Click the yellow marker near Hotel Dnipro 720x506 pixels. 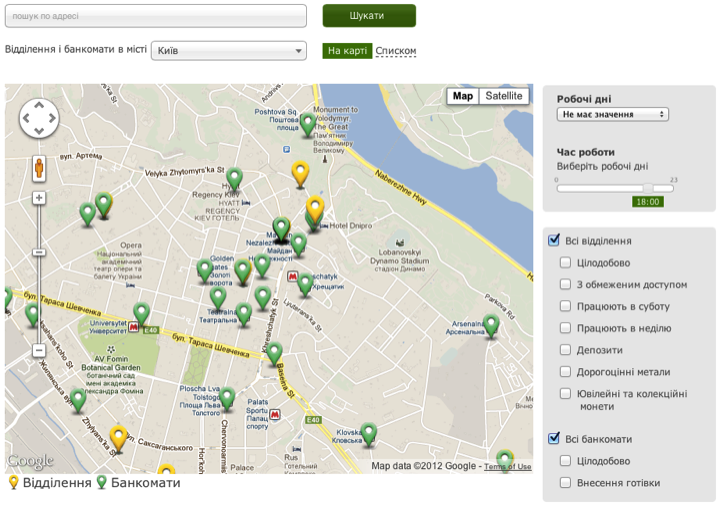click(x=315, y=209)
